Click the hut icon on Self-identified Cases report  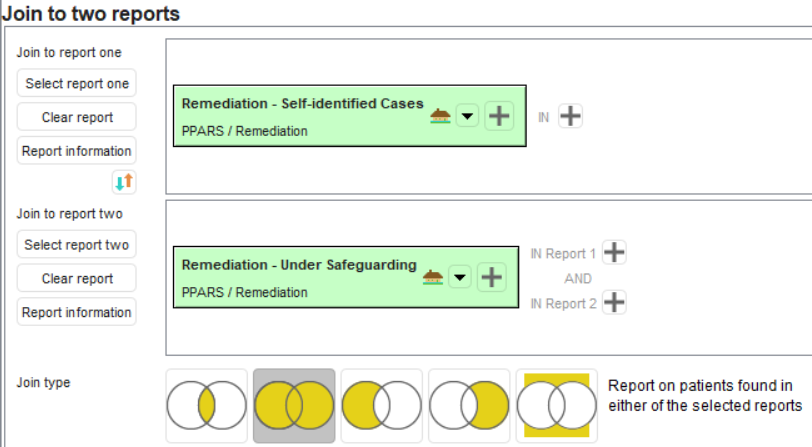[440, 116]
